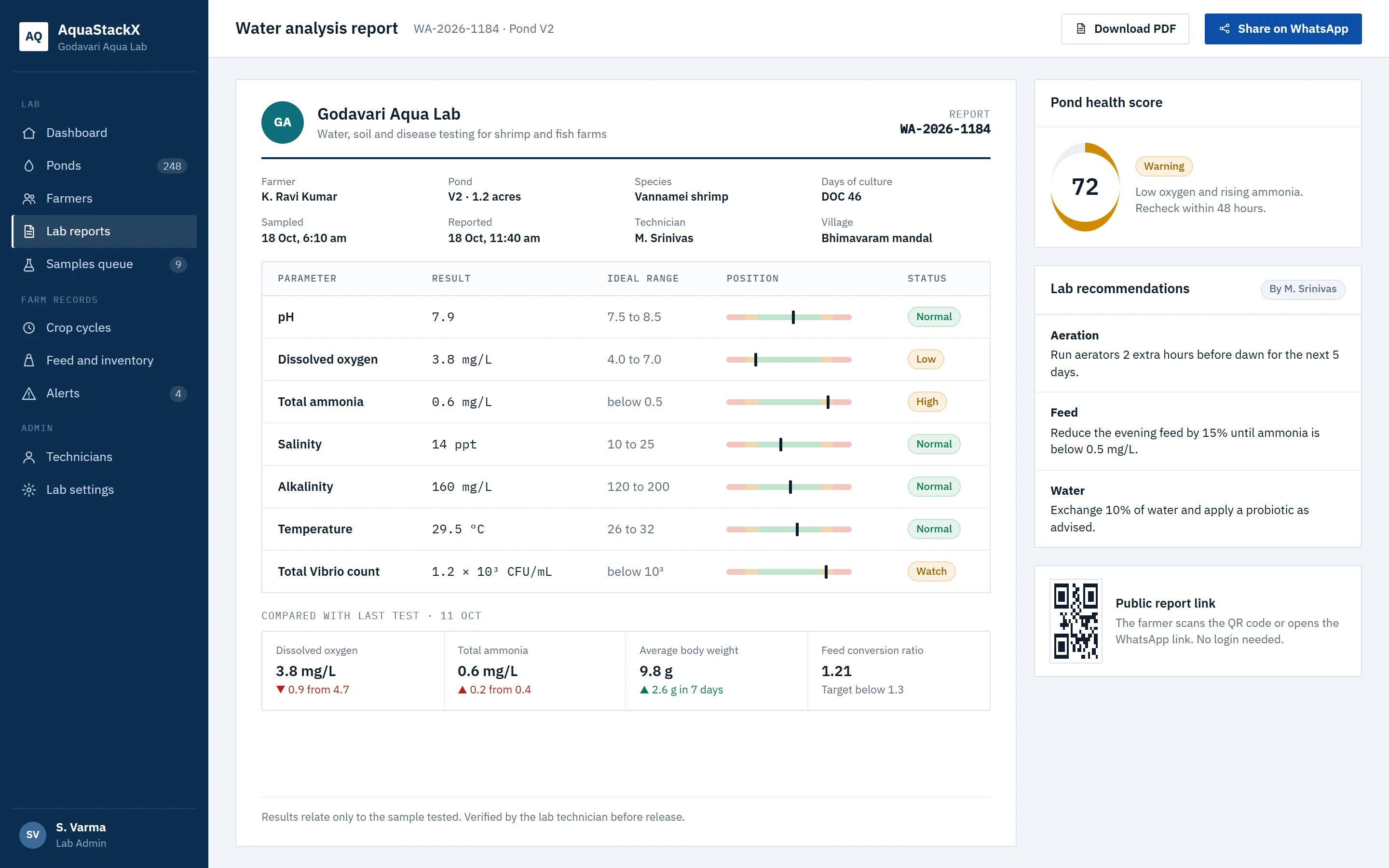Download the report as PDF
The height and width of the screenshot is (868, 1389).
1124,29
